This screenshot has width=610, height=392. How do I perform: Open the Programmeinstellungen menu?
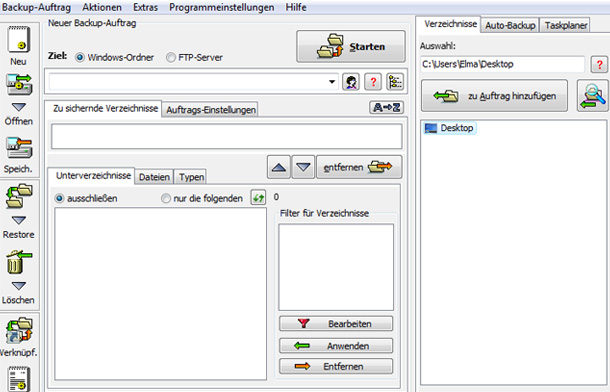tap(221, 7)
